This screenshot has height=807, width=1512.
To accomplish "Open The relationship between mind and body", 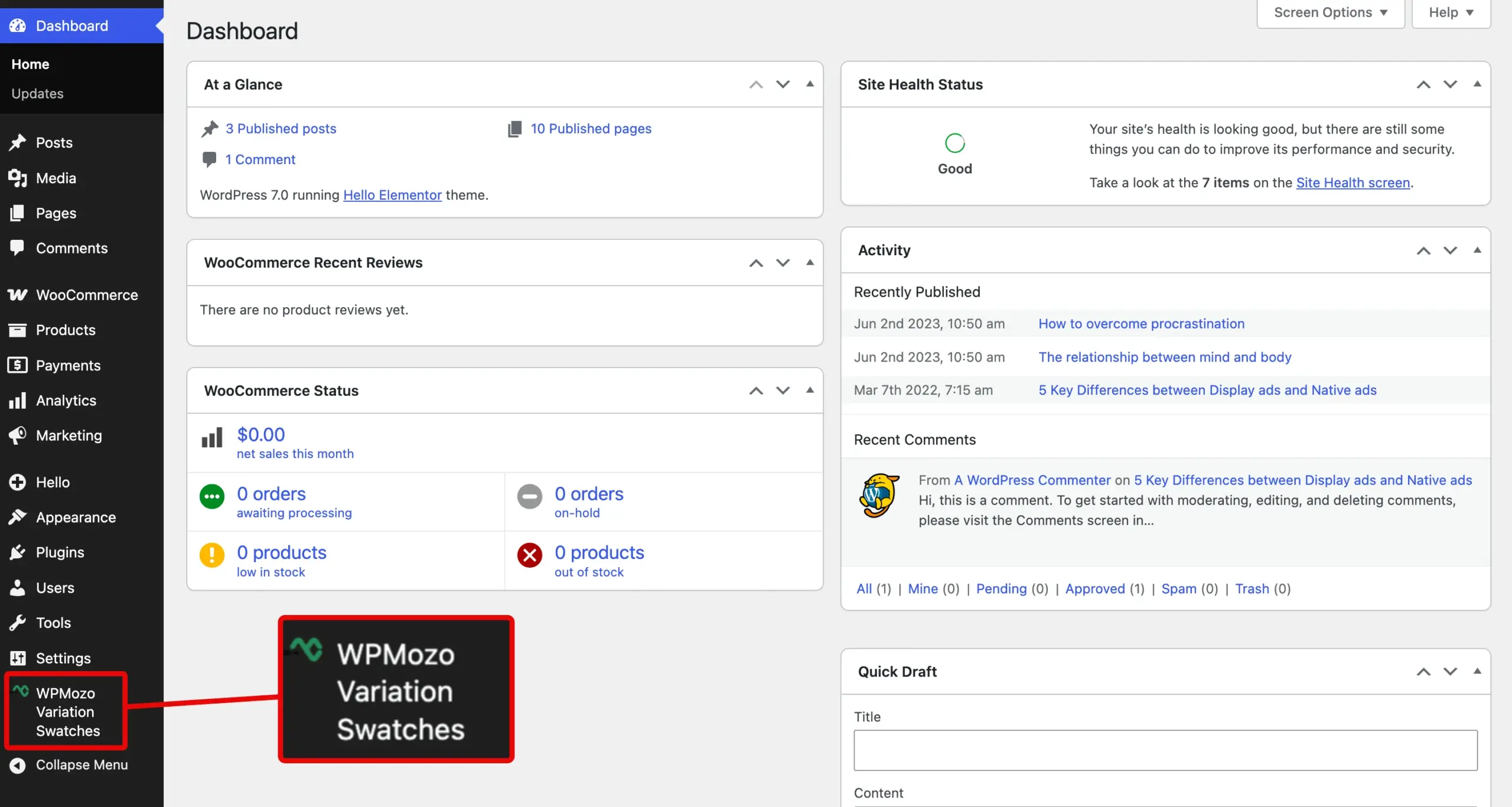I will [1165, 357].
